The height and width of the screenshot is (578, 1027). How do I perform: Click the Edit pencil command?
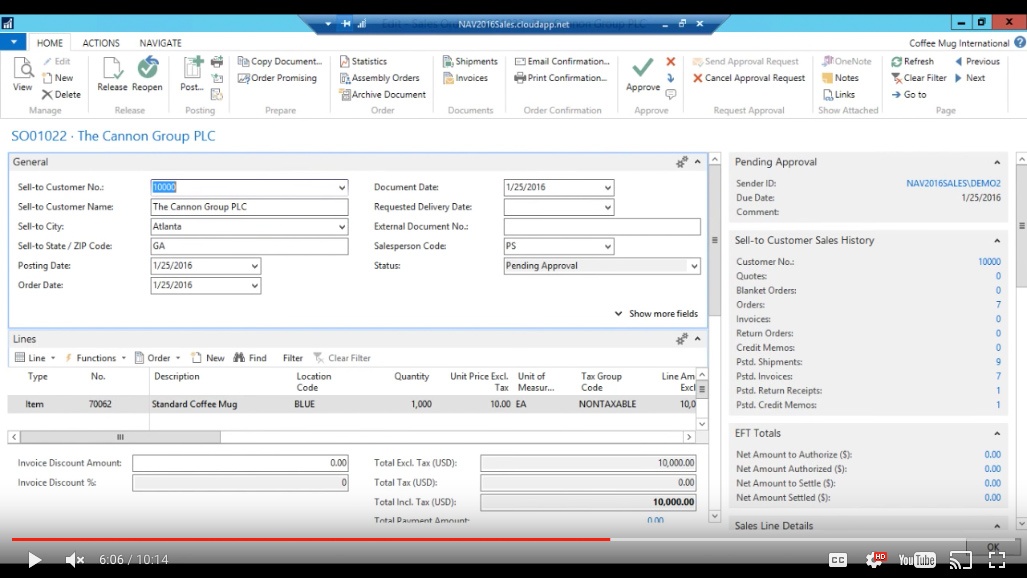tap(57, 62)
